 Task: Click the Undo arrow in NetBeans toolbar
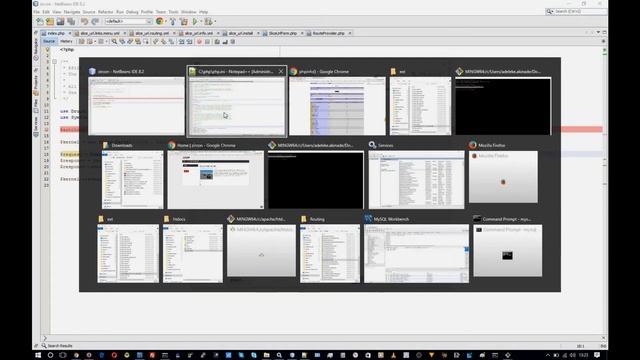(84, 21)
